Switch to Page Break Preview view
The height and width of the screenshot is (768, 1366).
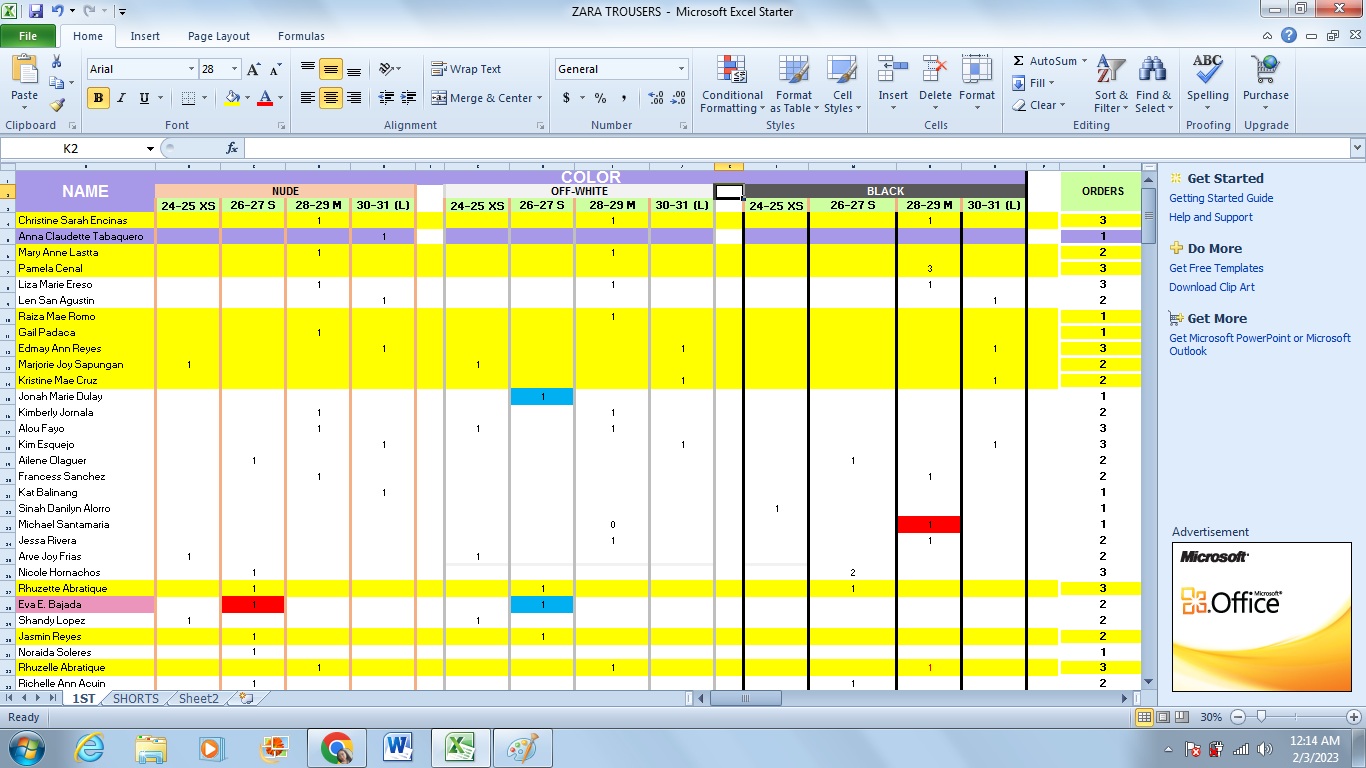click(1182, 717)
